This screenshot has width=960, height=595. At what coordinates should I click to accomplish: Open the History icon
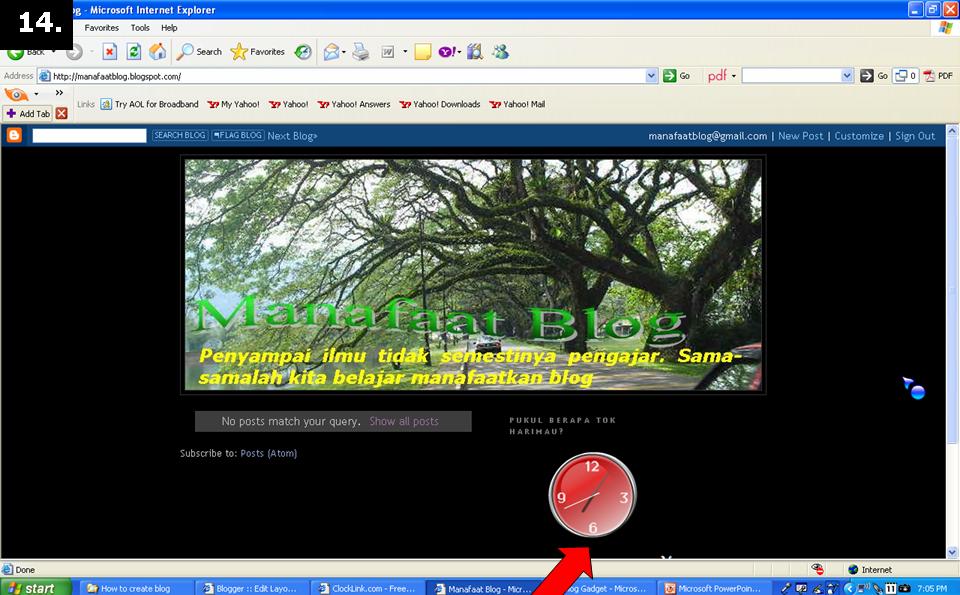[303, 52]
